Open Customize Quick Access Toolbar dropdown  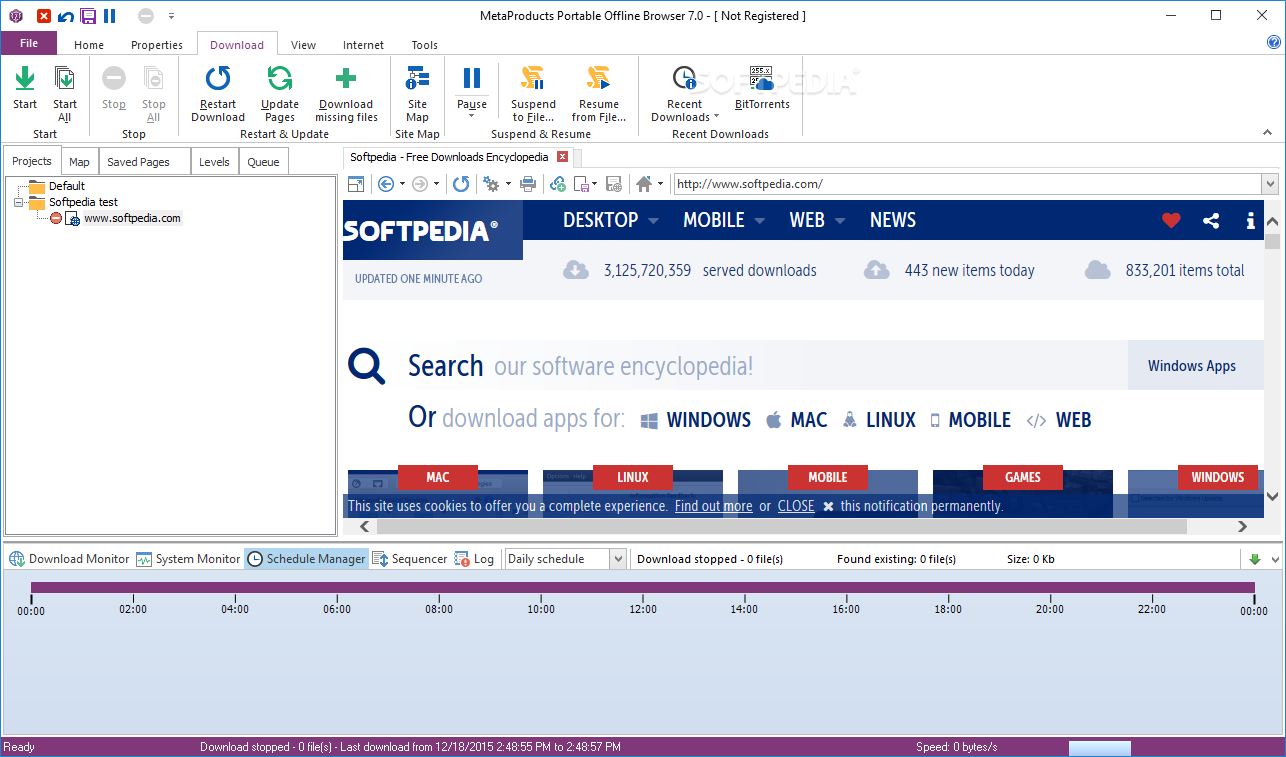click(171, 16)
